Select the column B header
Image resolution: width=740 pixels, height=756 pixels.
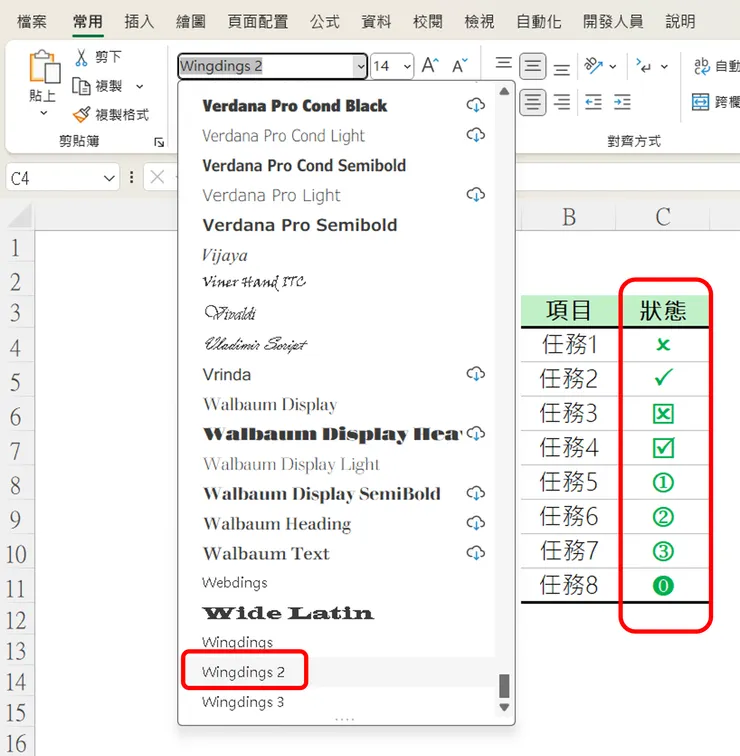point(569,217)
